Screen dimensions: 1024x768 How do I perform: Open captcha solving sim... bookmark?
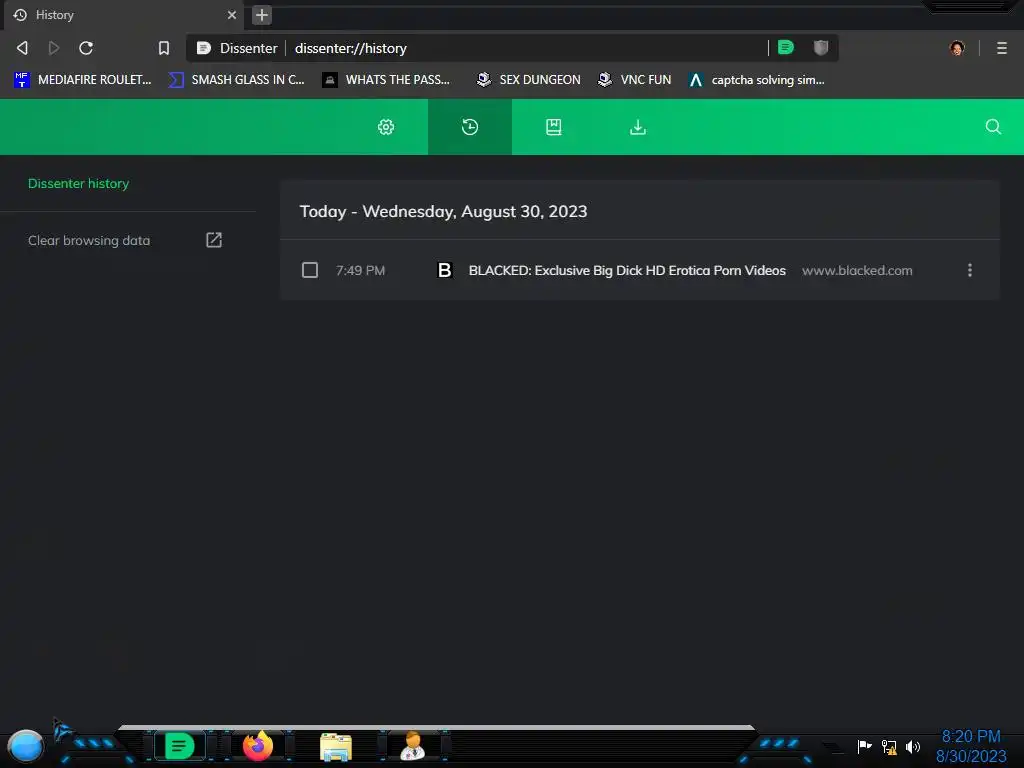756,80
